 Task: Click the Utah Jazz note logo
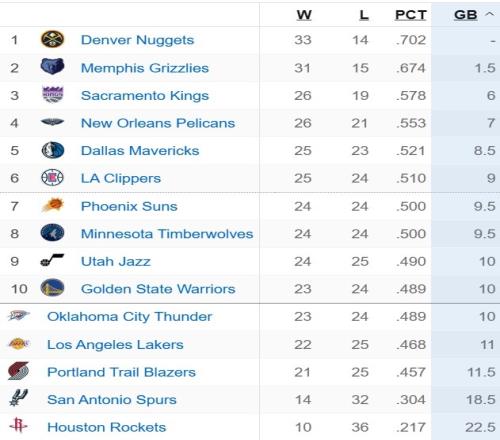(52, 260)
